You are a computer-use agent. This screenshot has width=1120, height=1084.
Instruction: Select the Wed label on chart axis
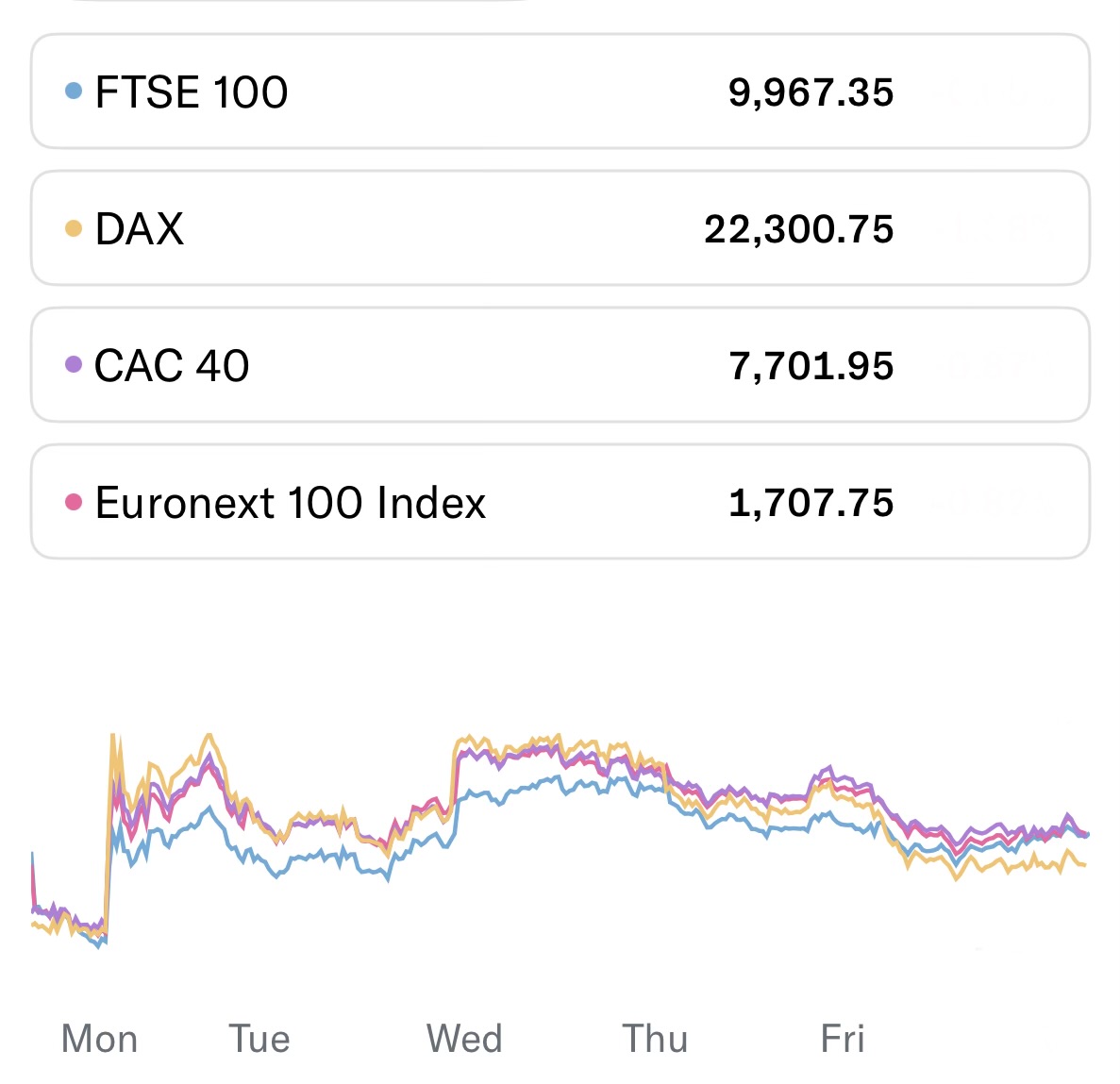coord(464,1039)
